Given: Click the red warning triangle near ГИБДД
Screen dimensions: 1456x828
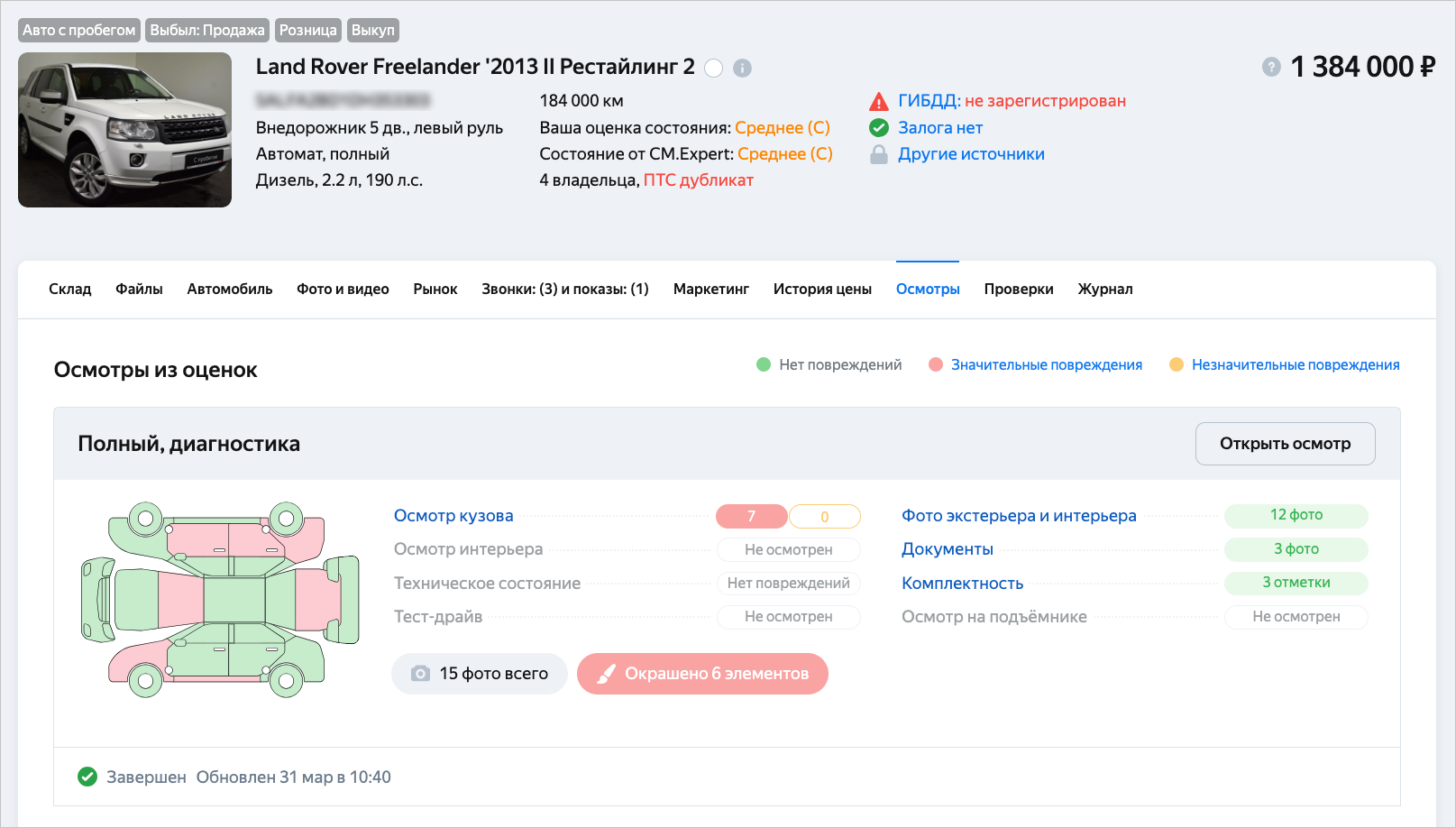Looking at the screenshot, I should tap(879, 101).
